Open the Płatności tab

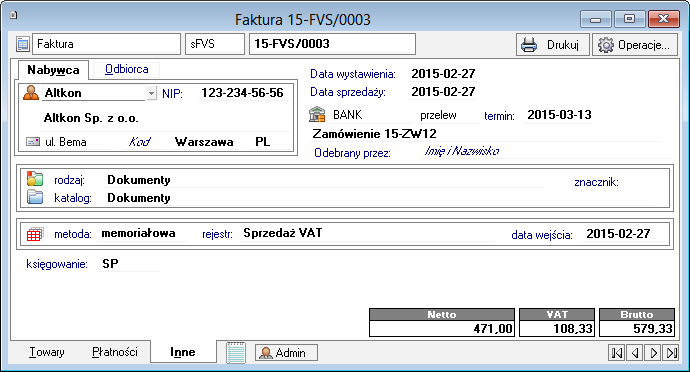(x=114, y=352)
